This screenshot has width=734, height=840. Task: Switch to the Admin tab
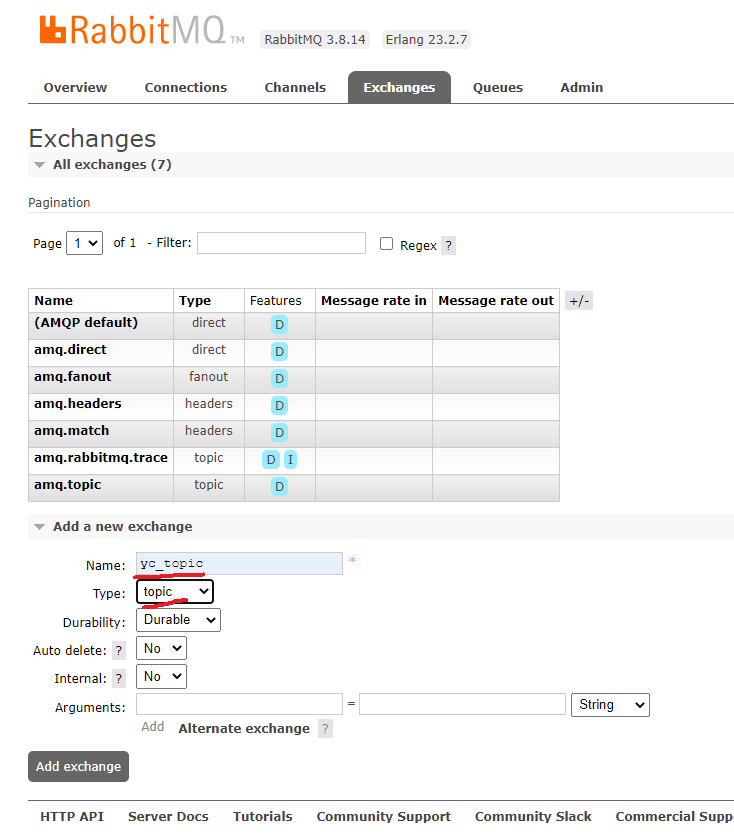[582, 87]
